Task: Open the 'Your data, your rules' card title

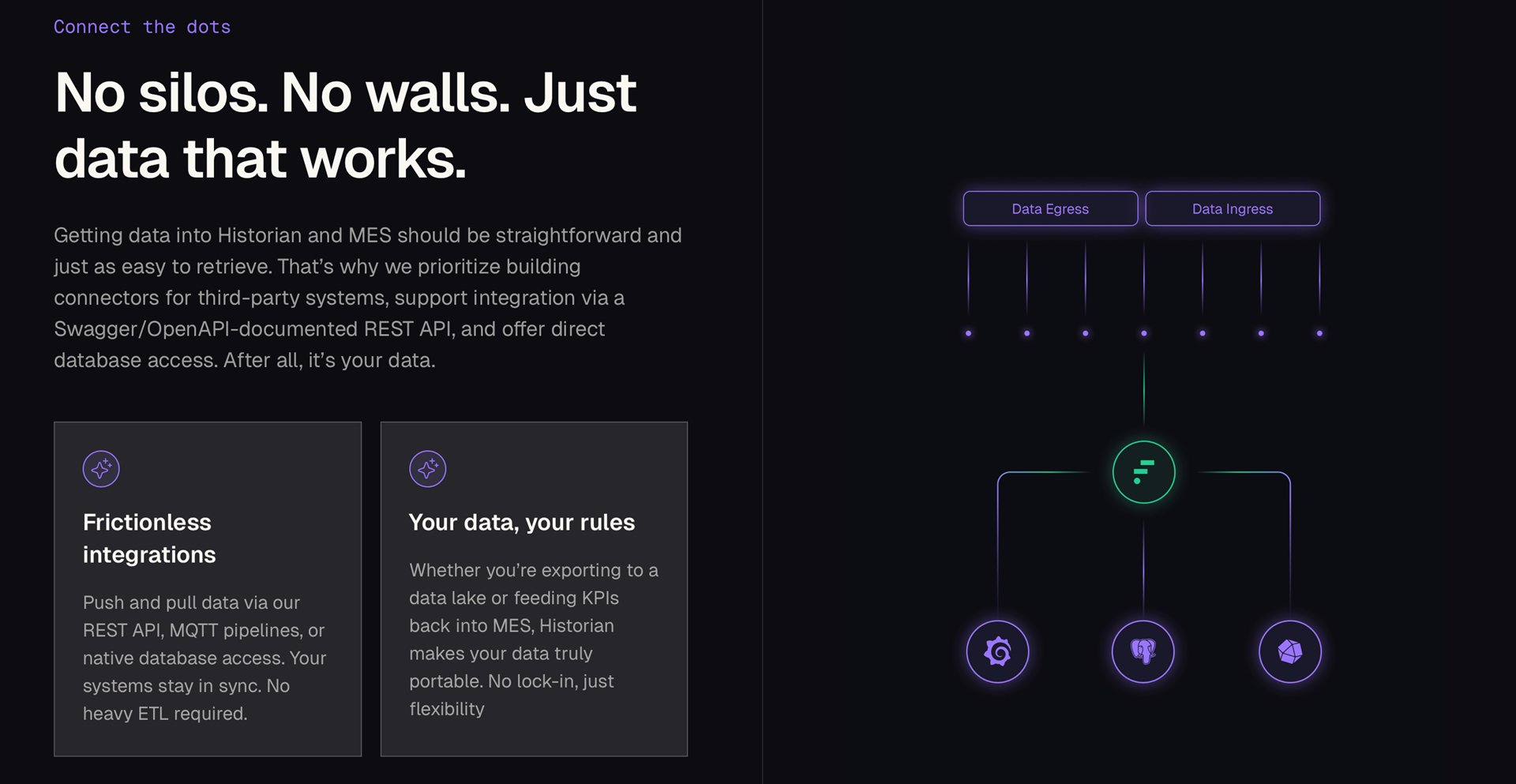Action: pyautogui.click(x=522, y=523)
